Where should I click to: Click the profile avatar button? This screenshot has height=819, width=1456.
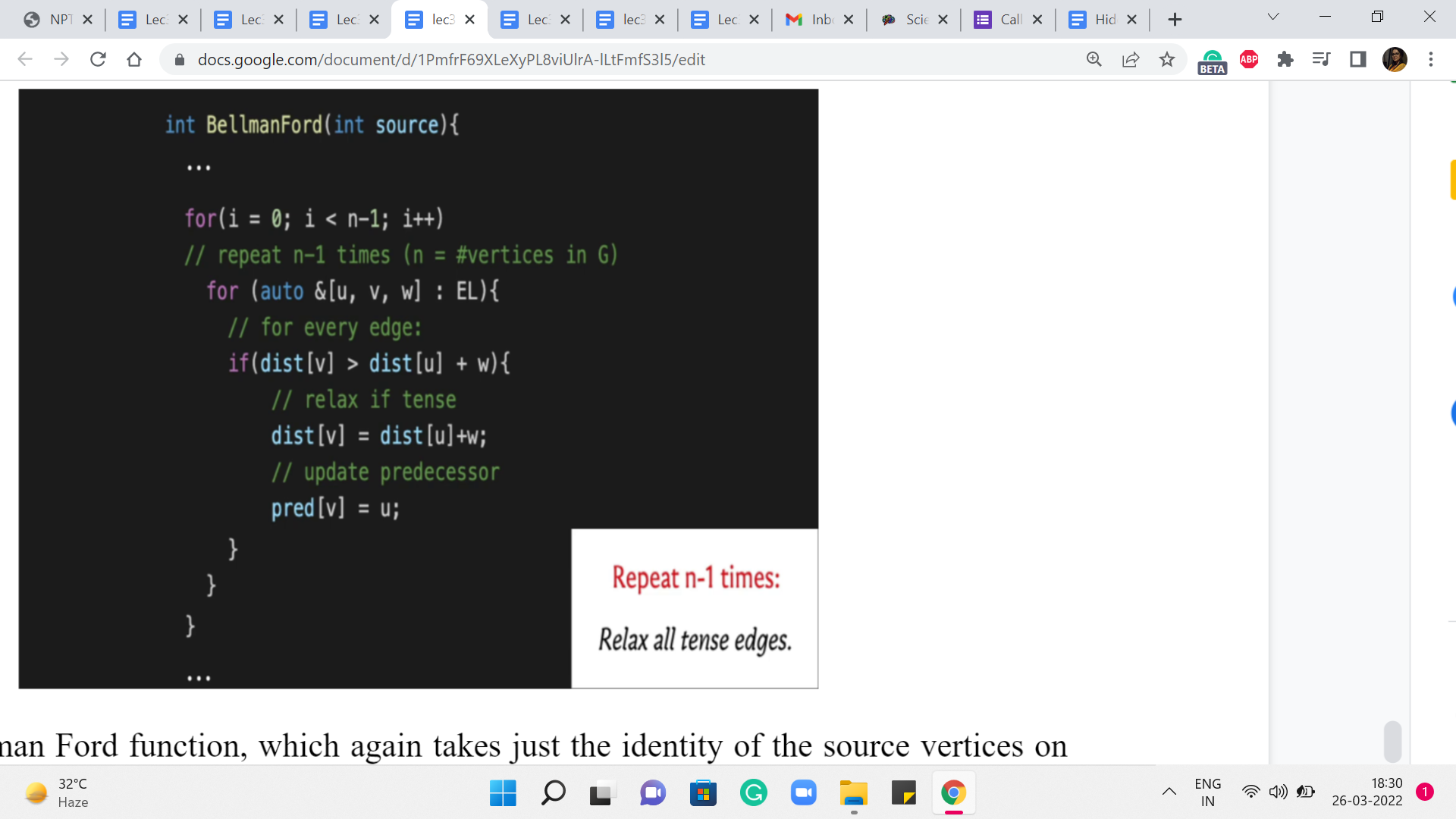point(1394,59)
